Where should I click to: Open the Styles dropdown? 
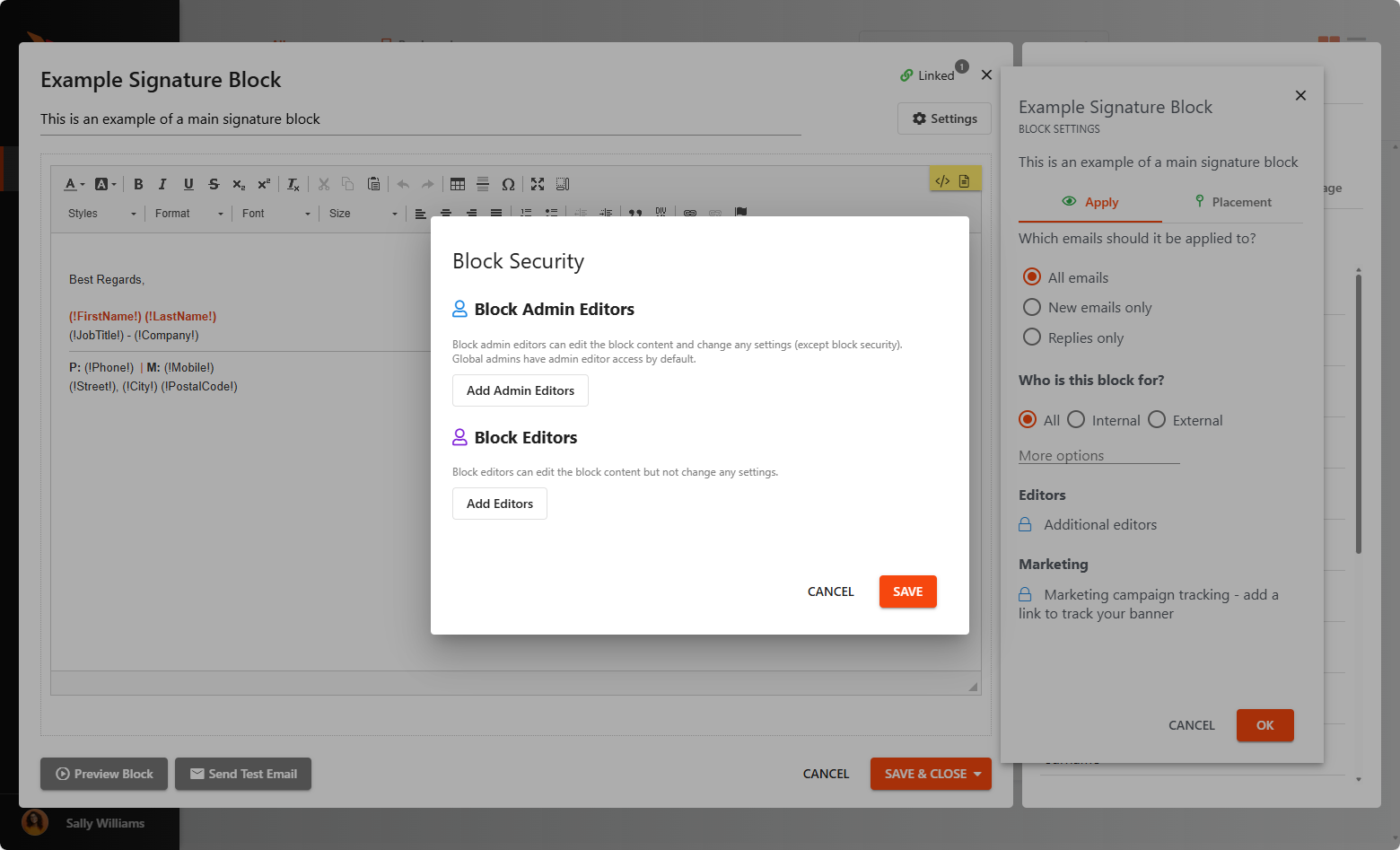pyautogui.click(x=101, y=214)
